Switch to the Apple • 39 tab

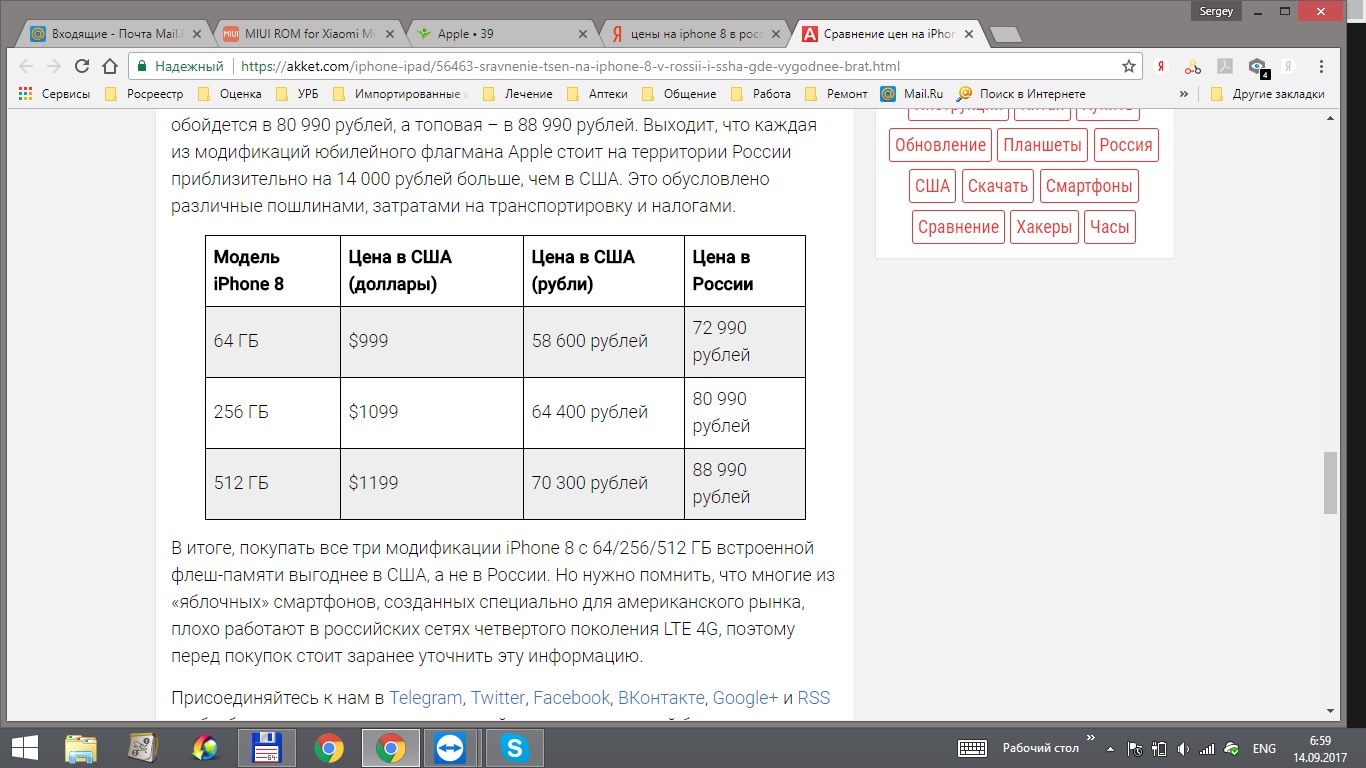coord(497,34)
